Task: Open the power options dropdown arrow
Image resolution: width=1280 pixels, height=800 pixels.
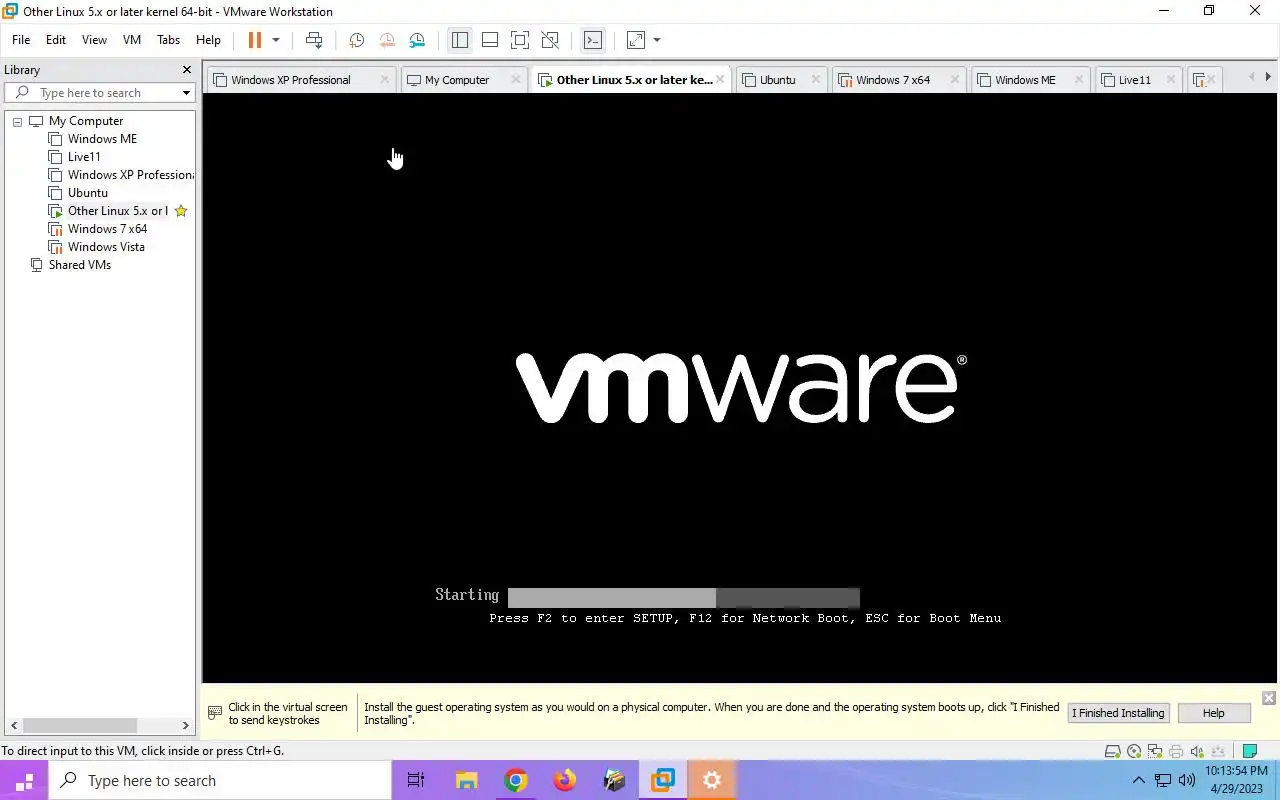Action: [276, 40]
